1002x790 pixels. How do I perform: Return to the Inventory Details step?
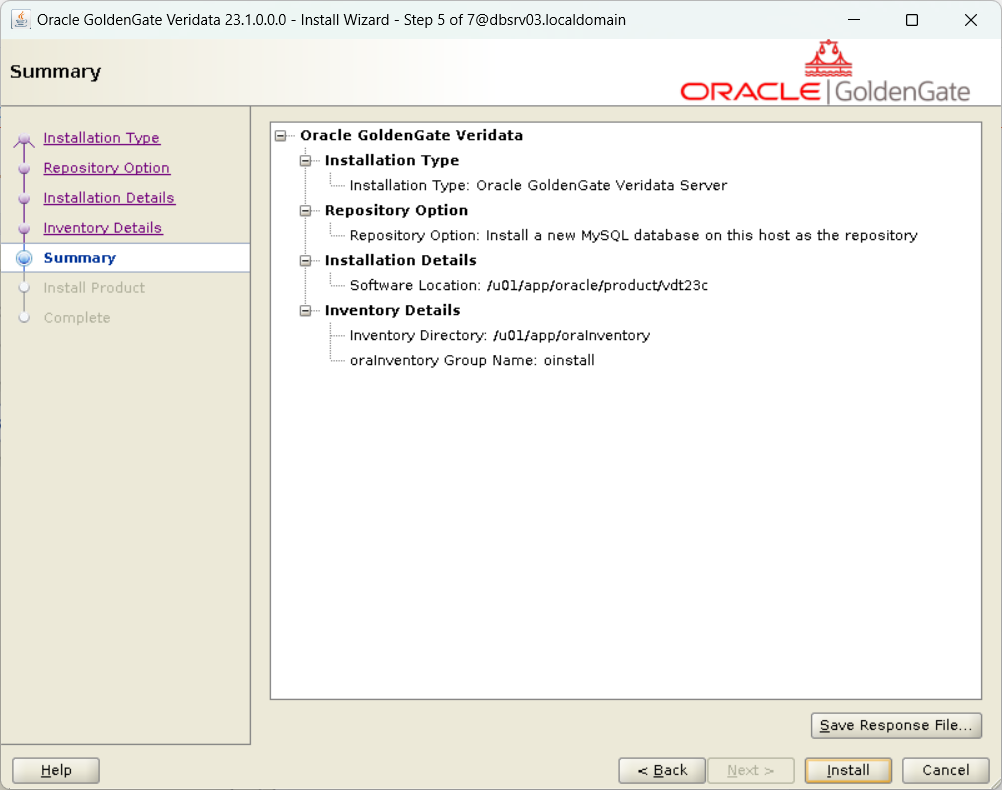click(102, 228)
